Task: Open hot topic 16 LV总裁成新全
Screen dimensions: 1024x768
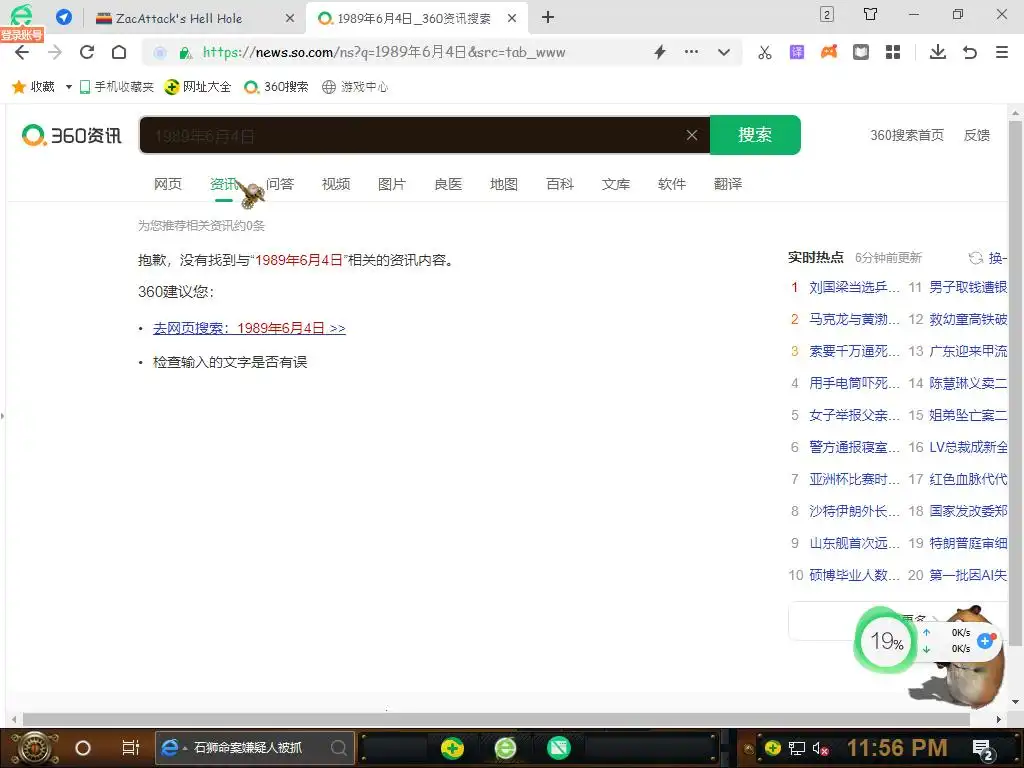Action: (968, 447)
